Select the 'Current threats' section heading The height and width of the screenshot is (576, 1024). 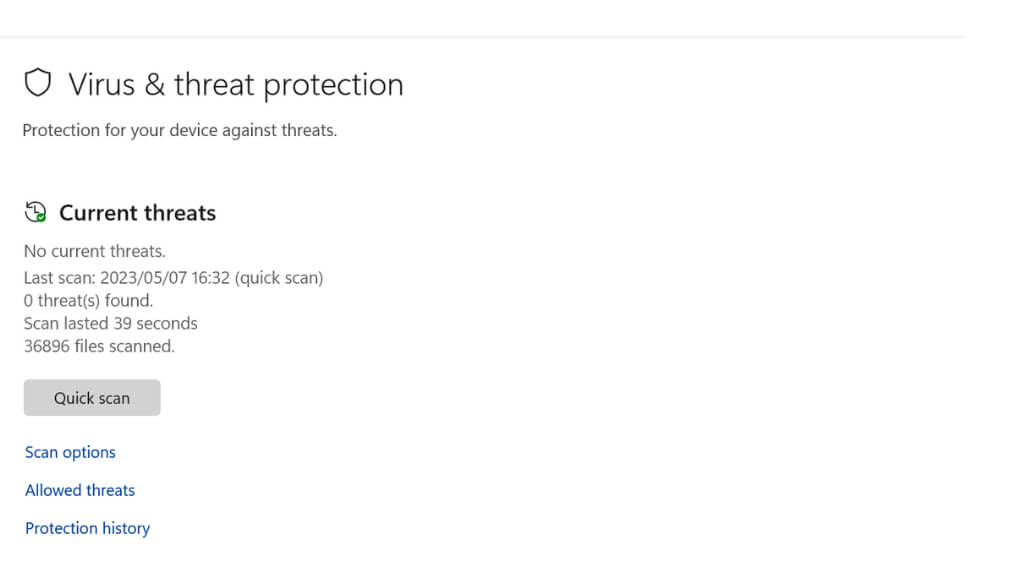click(137, 213)
